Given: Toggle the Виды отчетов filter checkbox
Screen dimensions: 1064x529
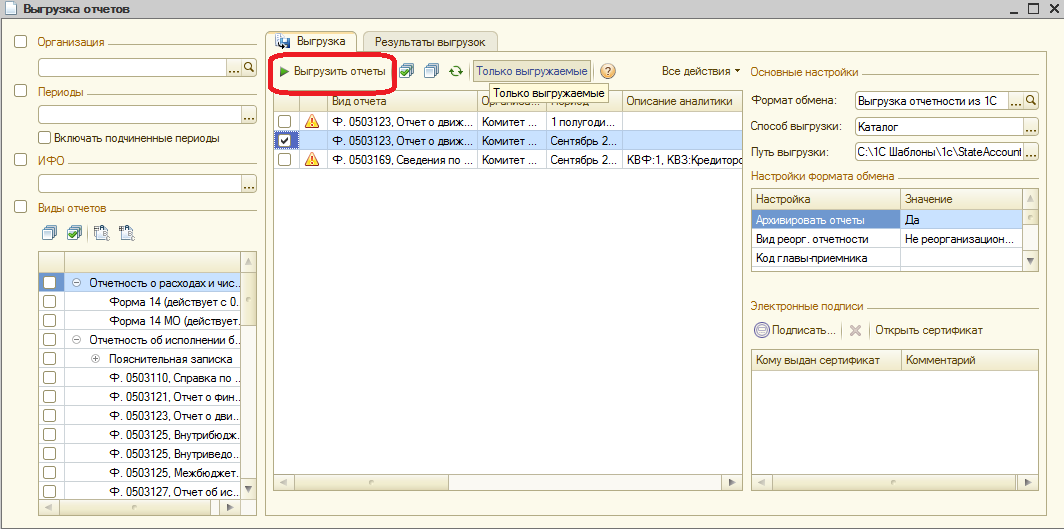Looking at the screenshot, I should click(x=21, y=208).
